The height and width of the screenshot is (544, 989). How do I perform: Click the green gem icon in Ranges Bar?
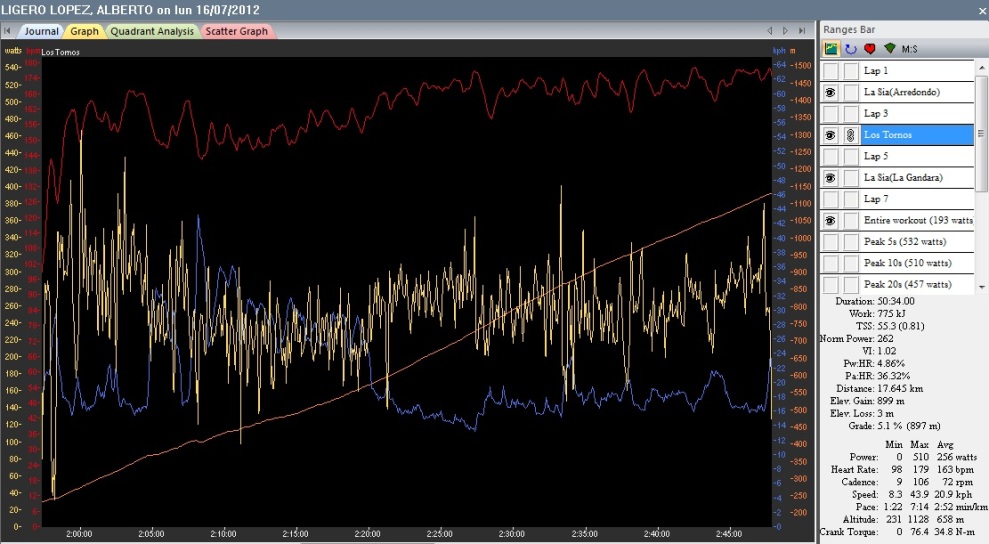coord(889,49)
